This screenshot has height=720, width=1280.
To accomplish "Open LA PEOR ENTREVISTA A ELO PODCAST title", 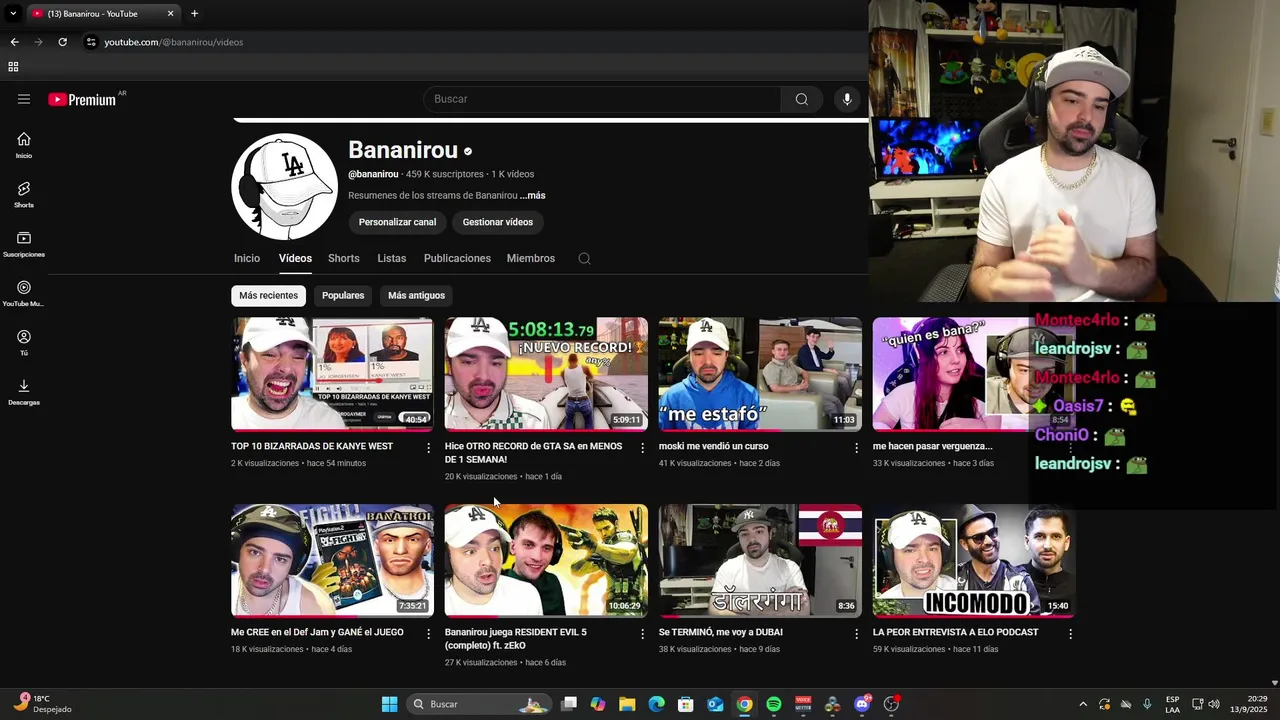I will [955, 632].
